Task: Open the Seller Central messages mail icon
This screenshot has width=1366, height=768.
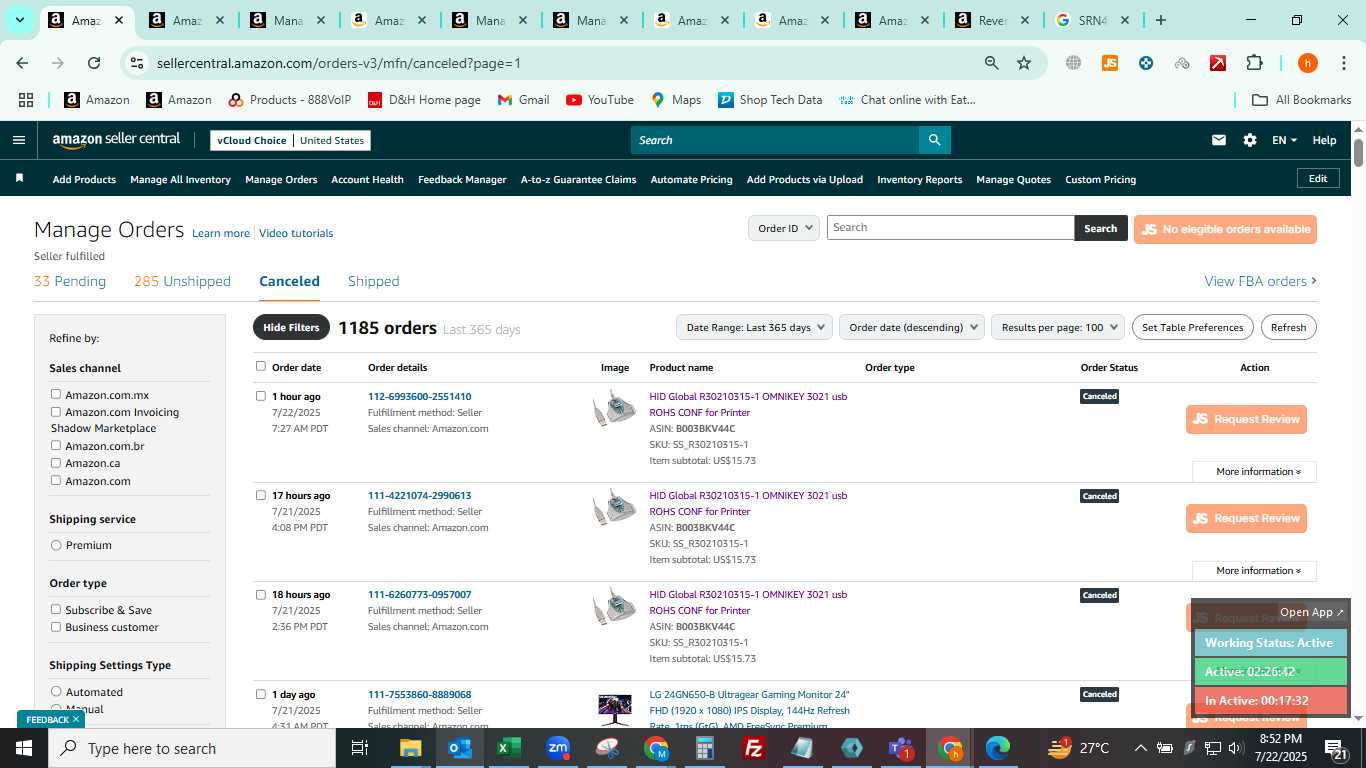Action: 1218,140
